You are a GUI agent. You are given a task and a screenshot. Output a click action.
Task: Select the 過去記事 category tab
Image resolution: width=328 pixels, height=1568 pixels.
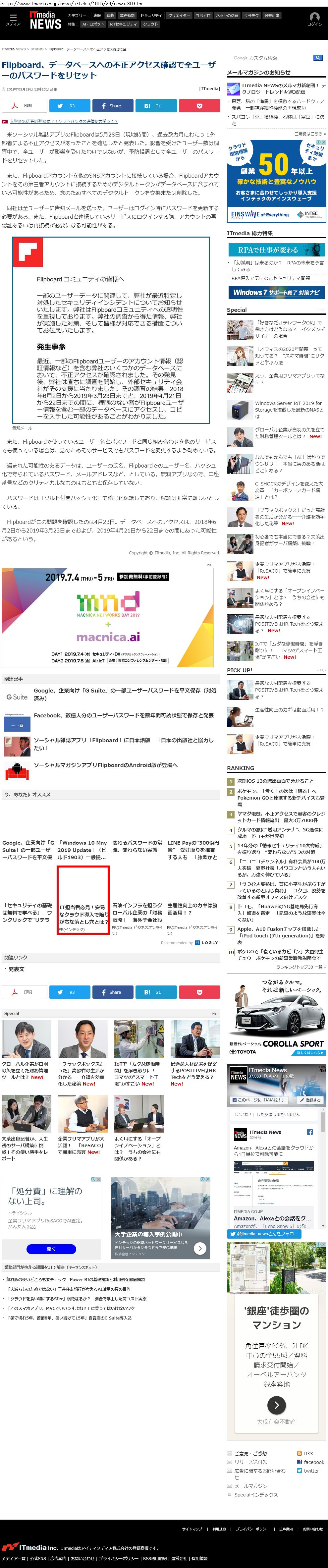coord(272,15)
